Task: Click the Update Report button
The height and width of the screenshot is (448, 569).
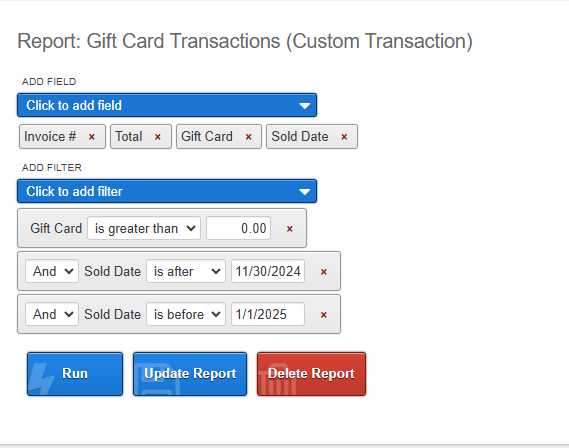Action: (190, 374)
